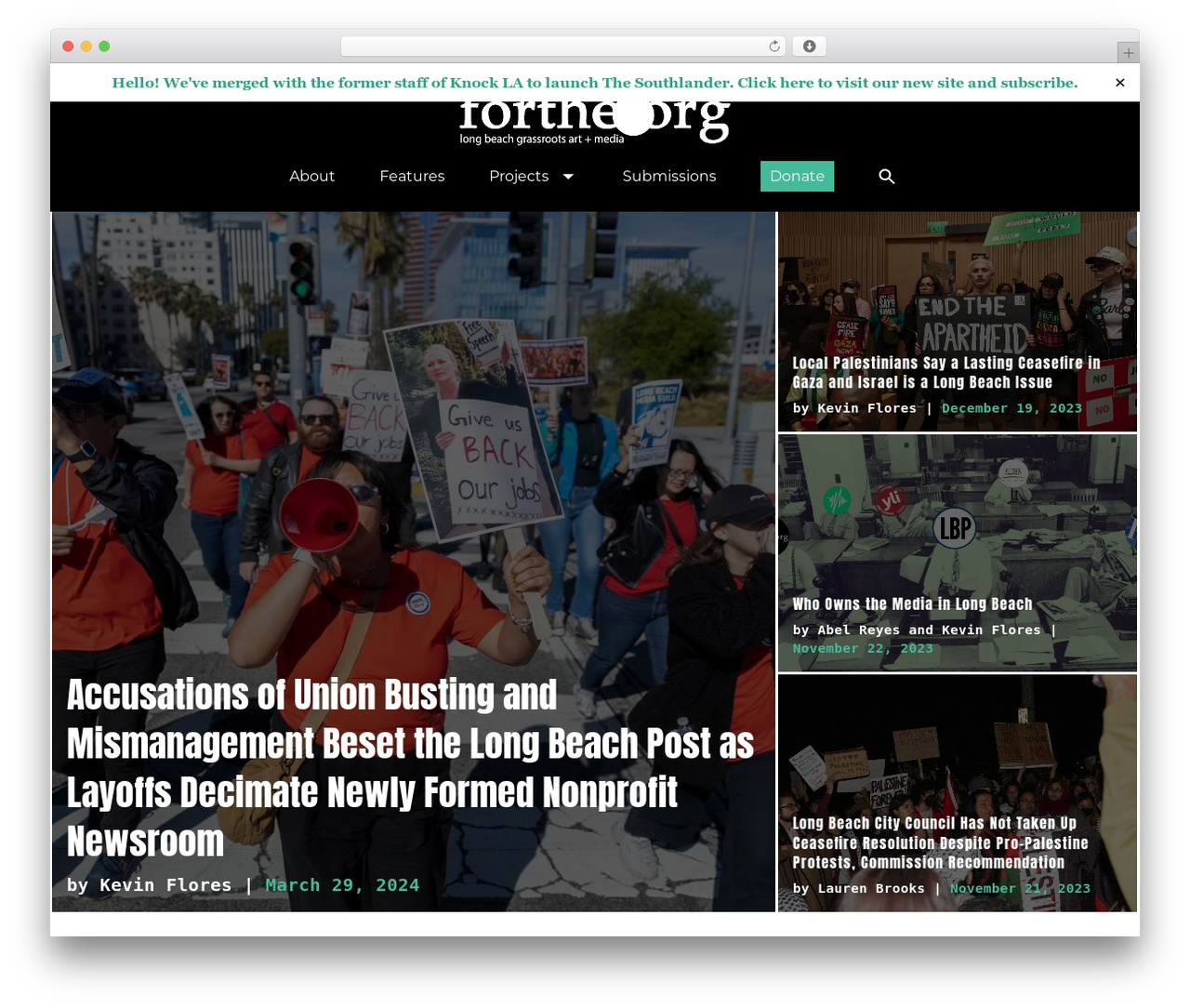Open the Projects menu item
This screenshot has height=1008, width=1190.
coord(519,176)
